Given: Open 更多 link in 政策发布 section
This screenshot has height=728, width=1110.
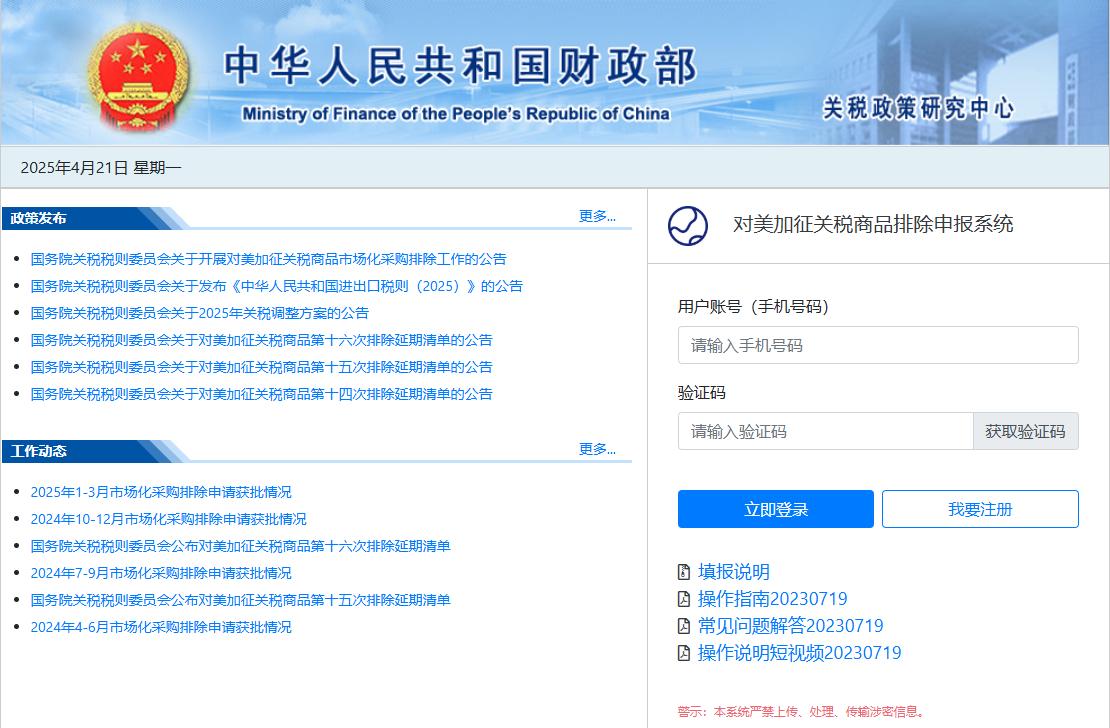Looking at the screenshot, I should point(597,216).
